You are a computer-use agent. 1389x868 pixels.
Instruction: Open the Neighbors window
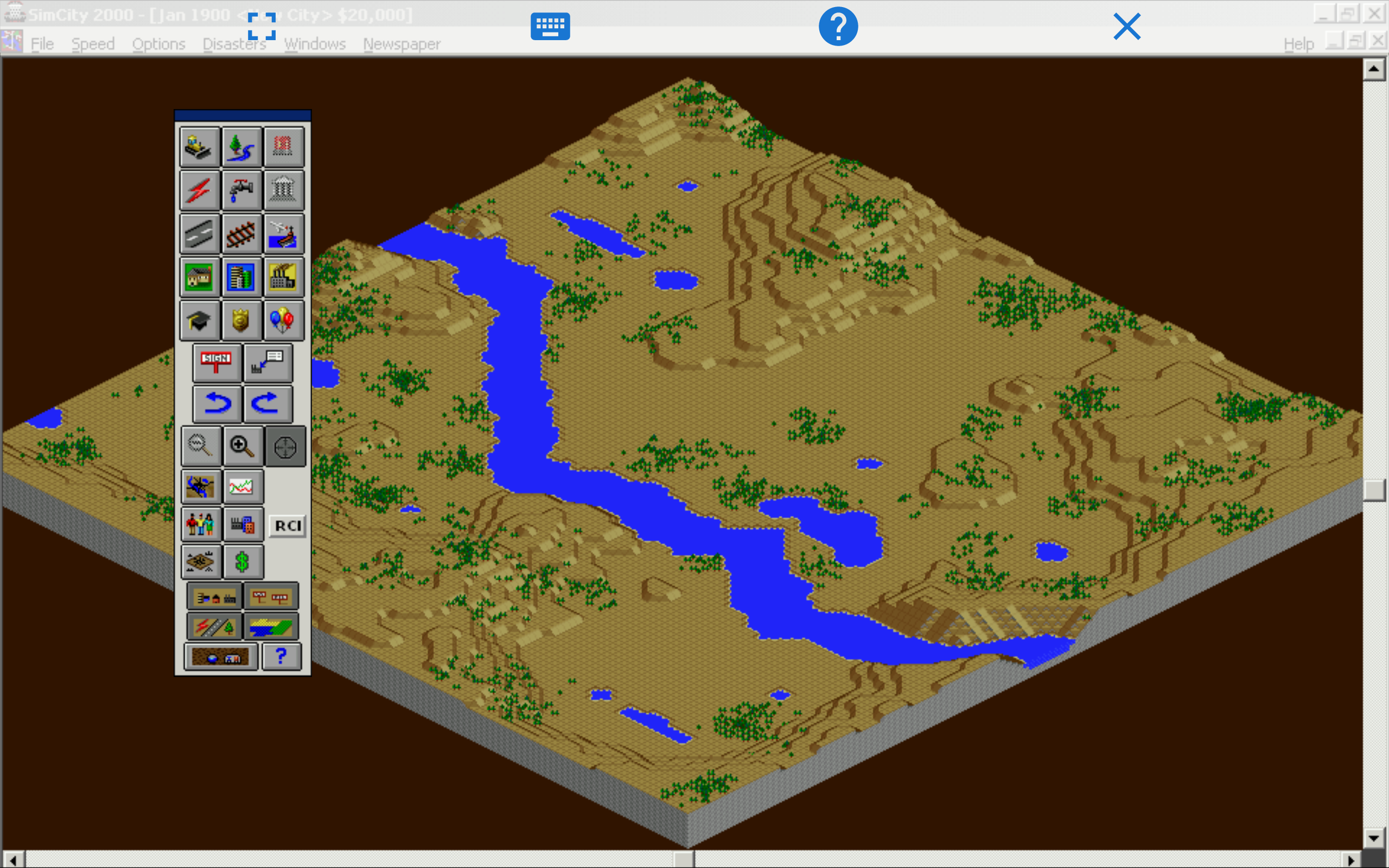click(201, 561)
